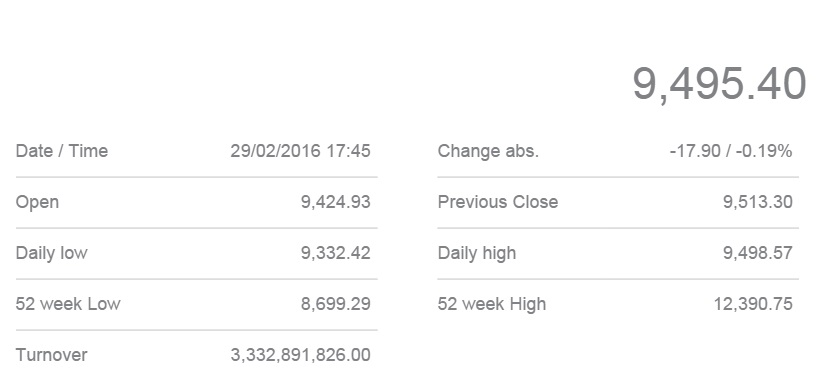Click the large 9,495.40 index value
The width and height of the screenshot is (823, 381).
coord(719,85)
